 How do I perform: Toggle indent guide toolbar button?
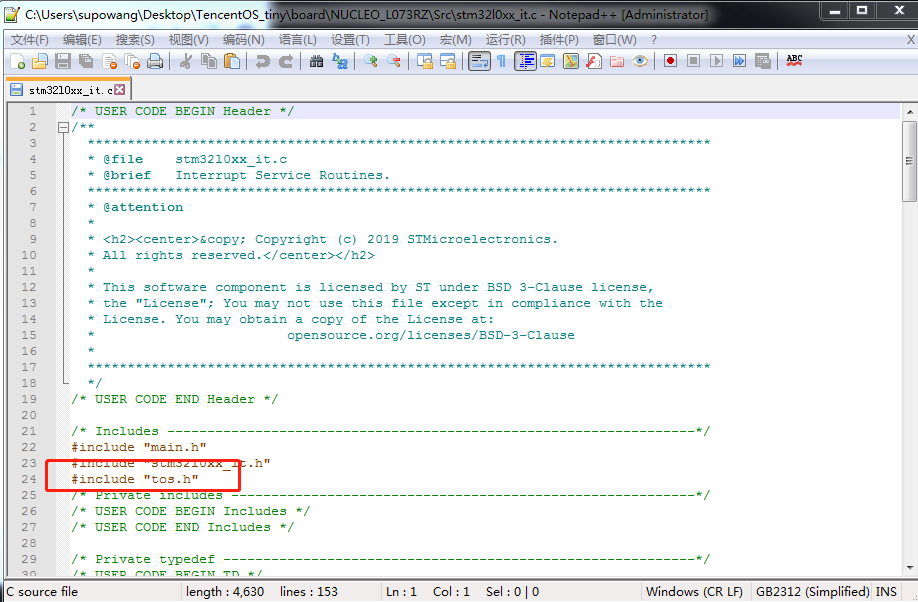(x=526, y=61)
